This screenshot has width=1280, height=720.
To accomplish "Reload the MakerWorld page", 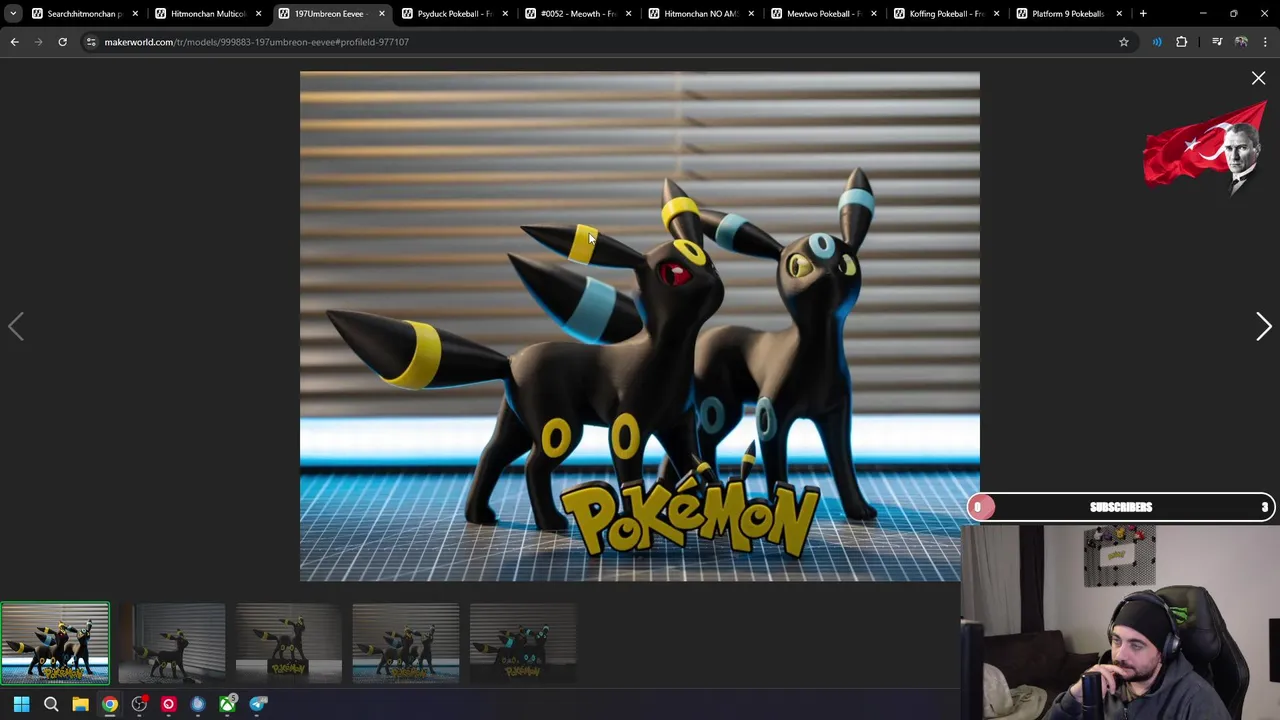I will tap(62, 42).
